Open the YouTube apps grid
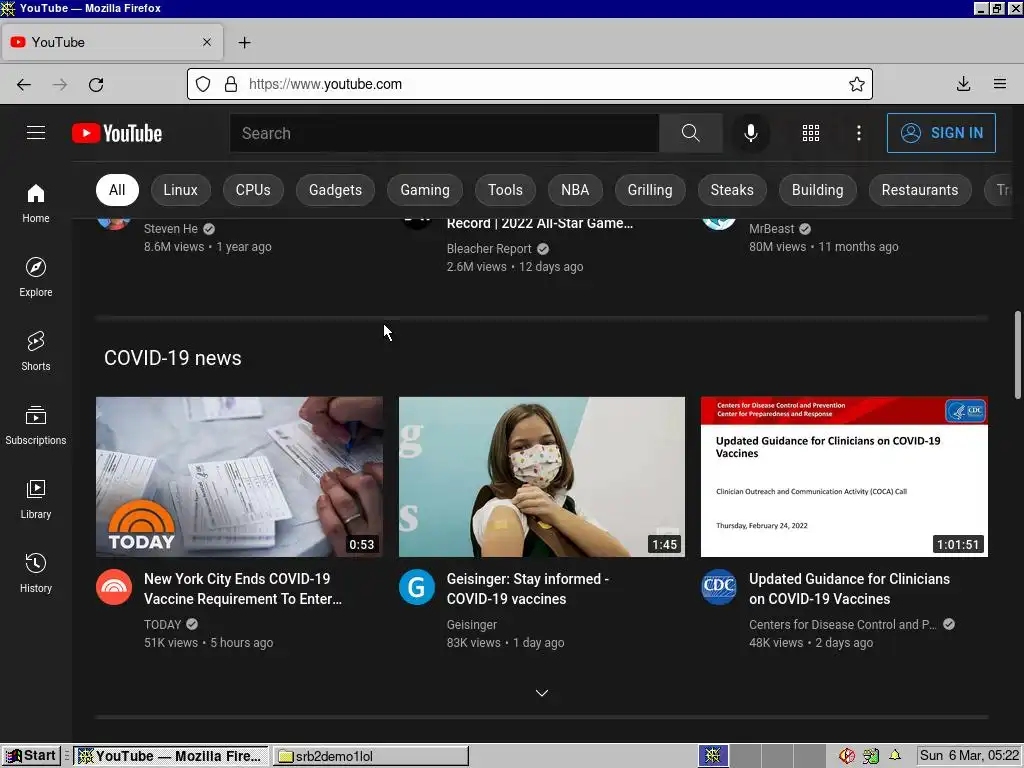The image size is (1024, 768). [x=810, y=133]
